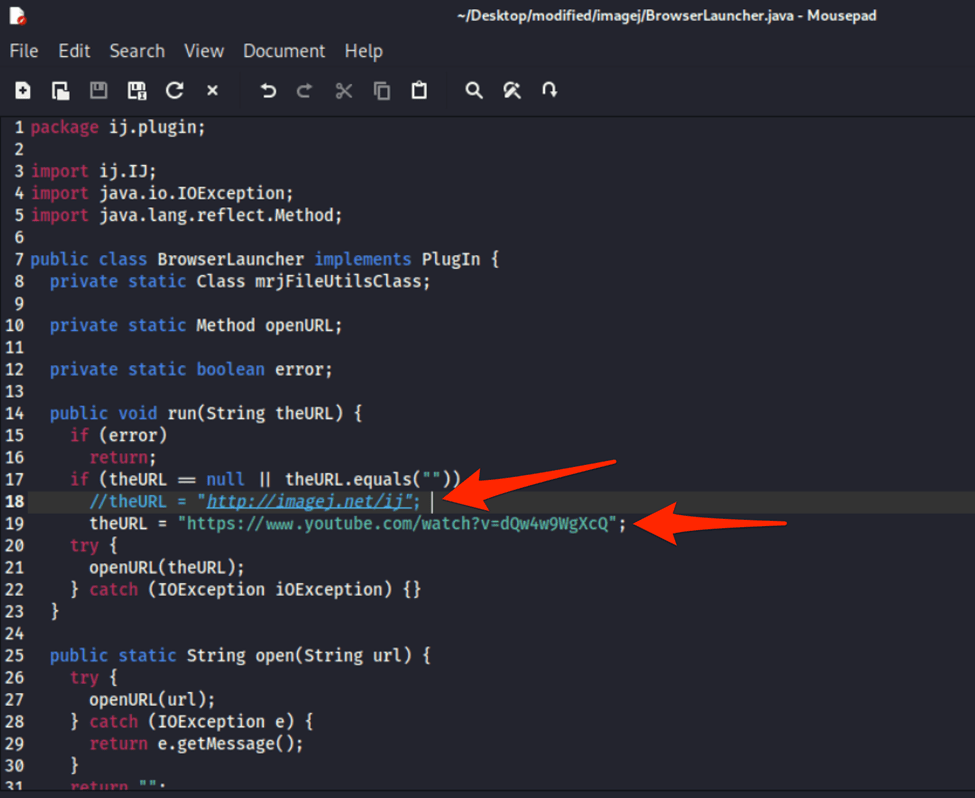Screen dimensions: 975x798
Task: Click '(IOException e)' on line 28
Action: coord(221,722)
